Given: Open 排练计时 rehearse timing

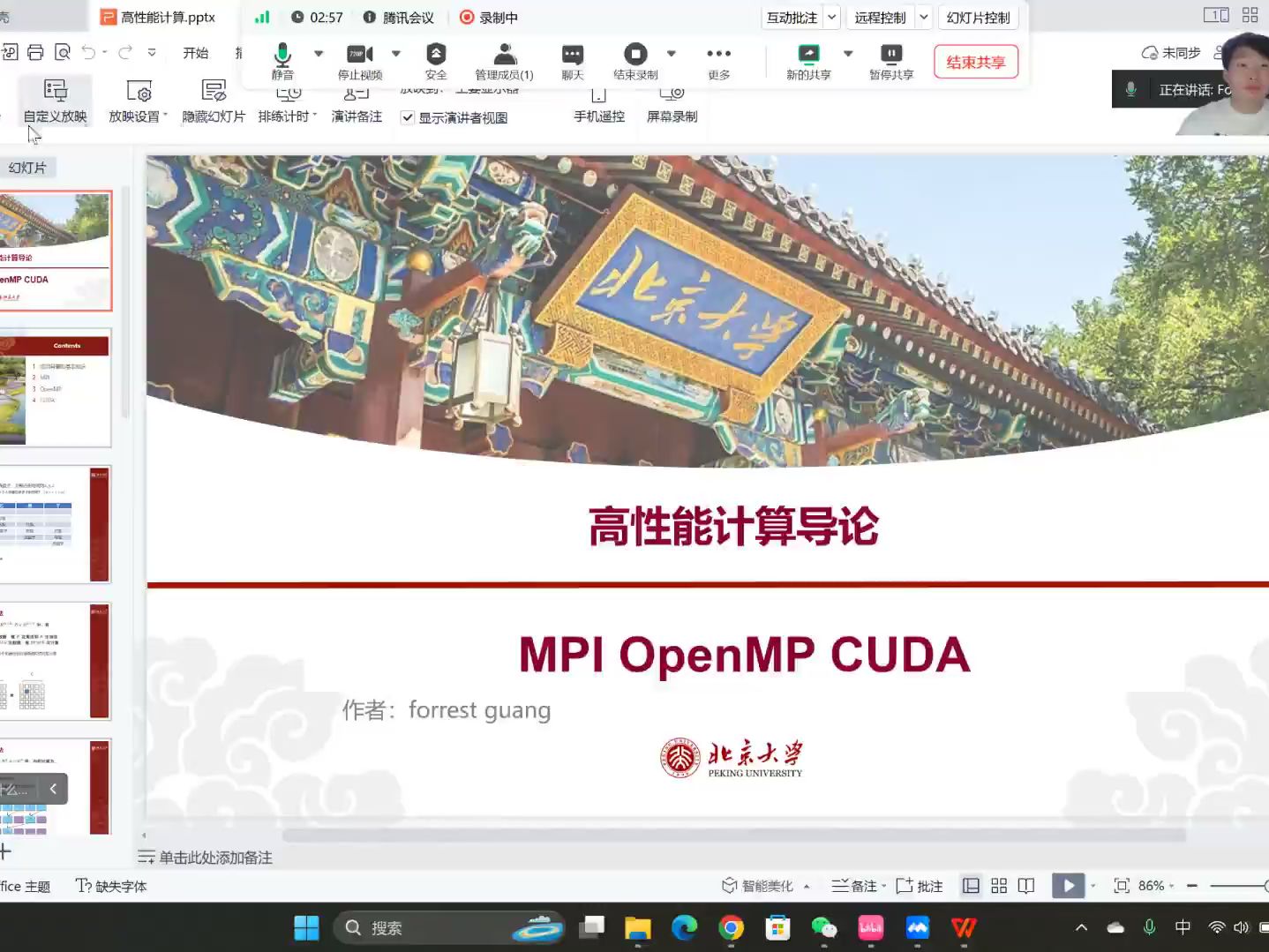Looking at the screenshot, I should tap(288, 106).
